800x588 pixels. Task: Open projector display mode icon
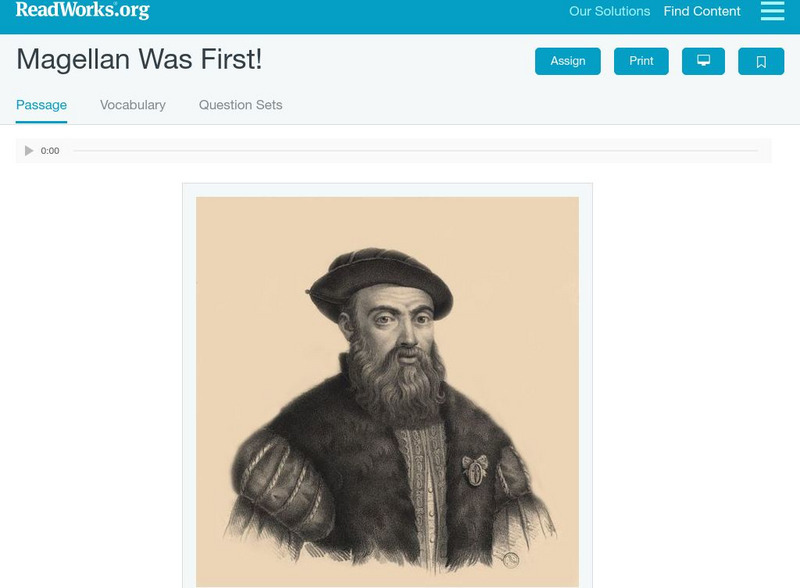coord(703,61)
